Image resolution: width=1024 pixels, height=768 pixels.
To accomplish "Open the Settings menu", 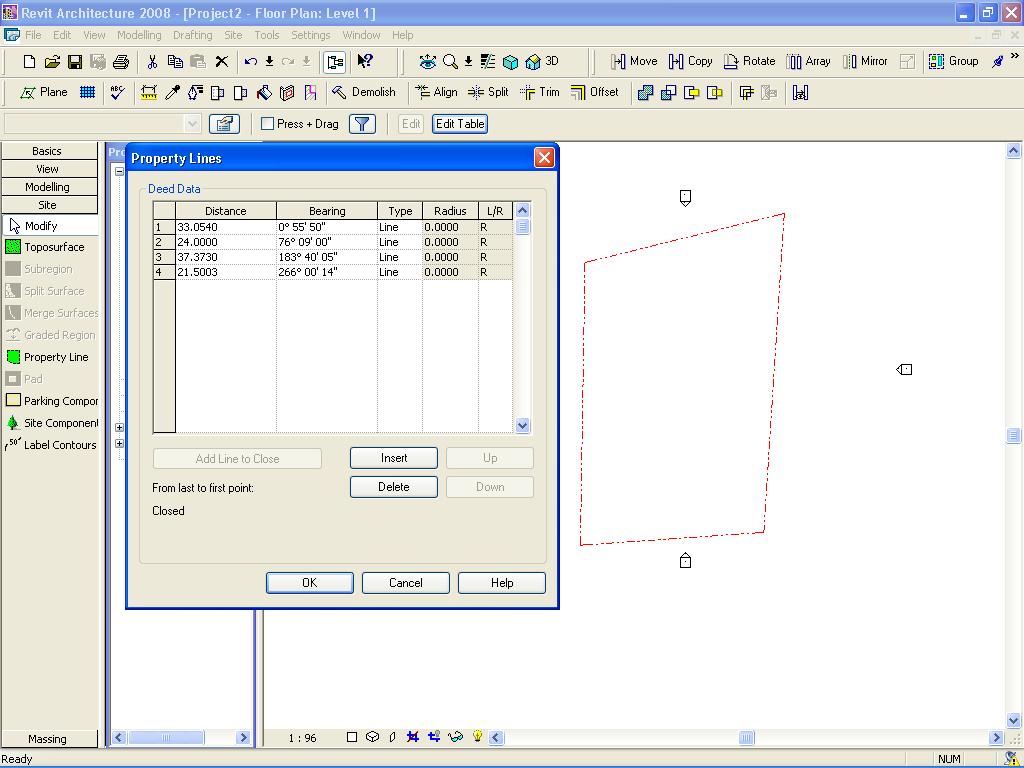I will pos(310,35).
